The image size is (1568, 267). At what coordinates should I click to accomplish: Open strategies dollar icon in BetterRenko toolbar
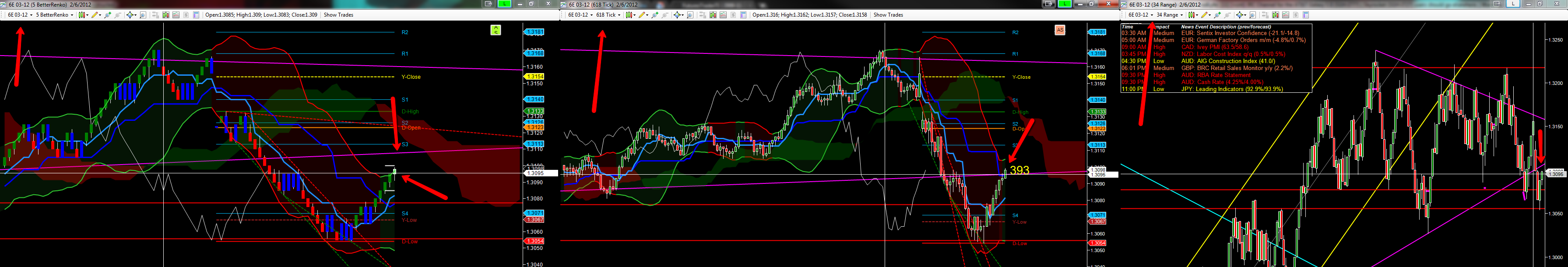coord(186,14)
